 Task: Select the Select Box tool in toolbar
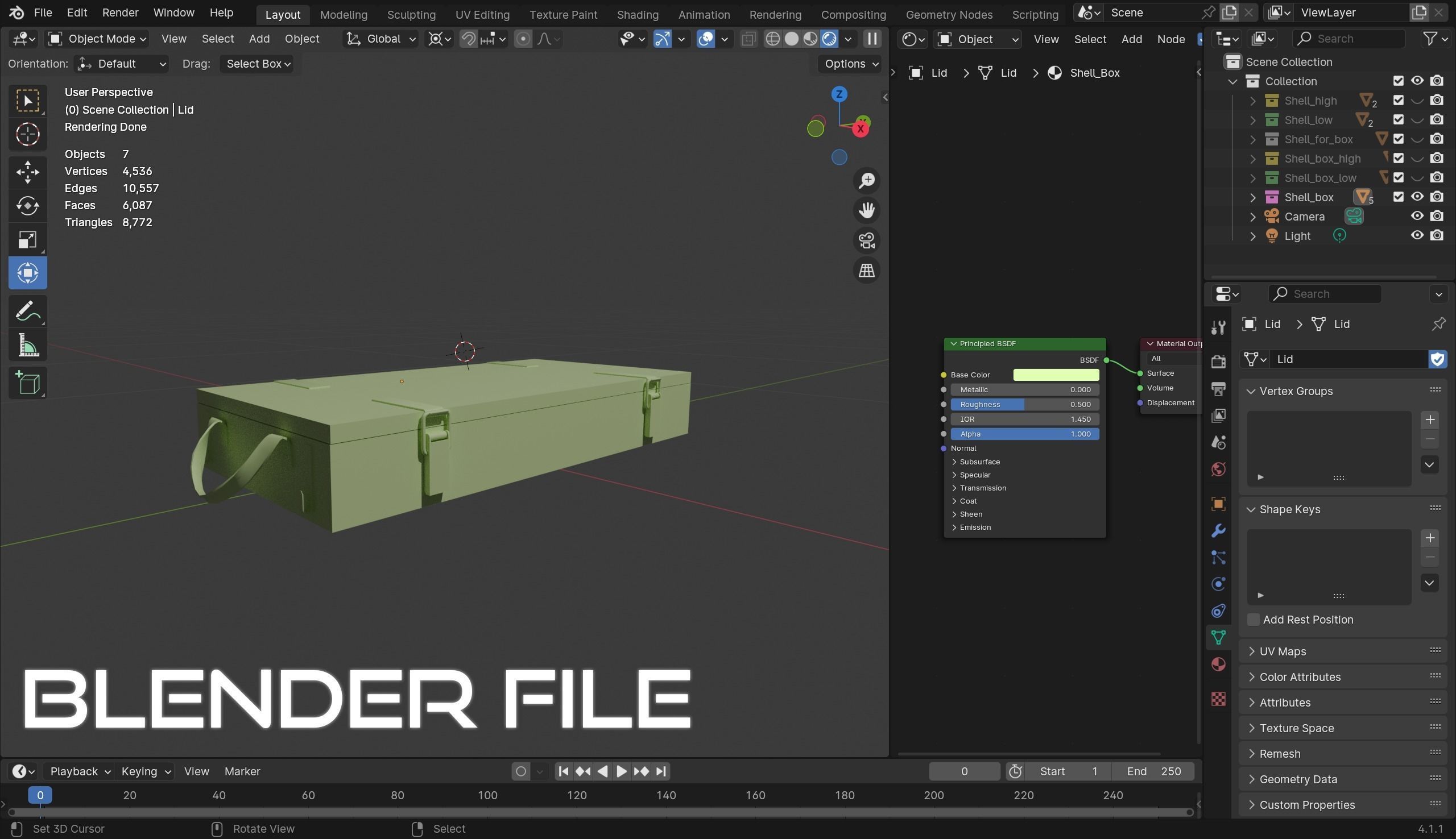click(x=28, y=101)
